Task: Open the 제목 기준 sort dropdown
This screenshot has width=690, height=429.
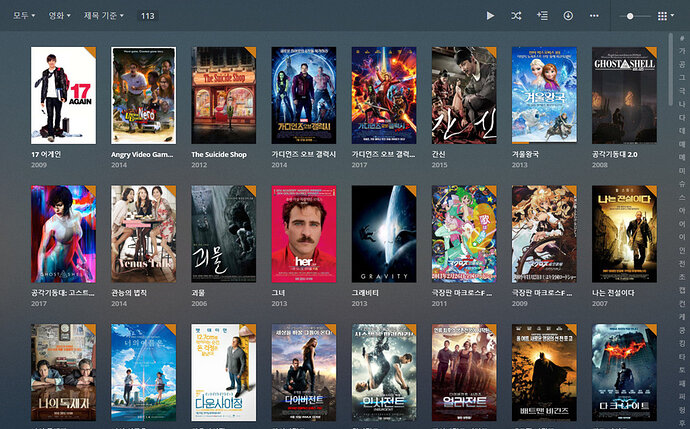Action: [x=104, y=16]
